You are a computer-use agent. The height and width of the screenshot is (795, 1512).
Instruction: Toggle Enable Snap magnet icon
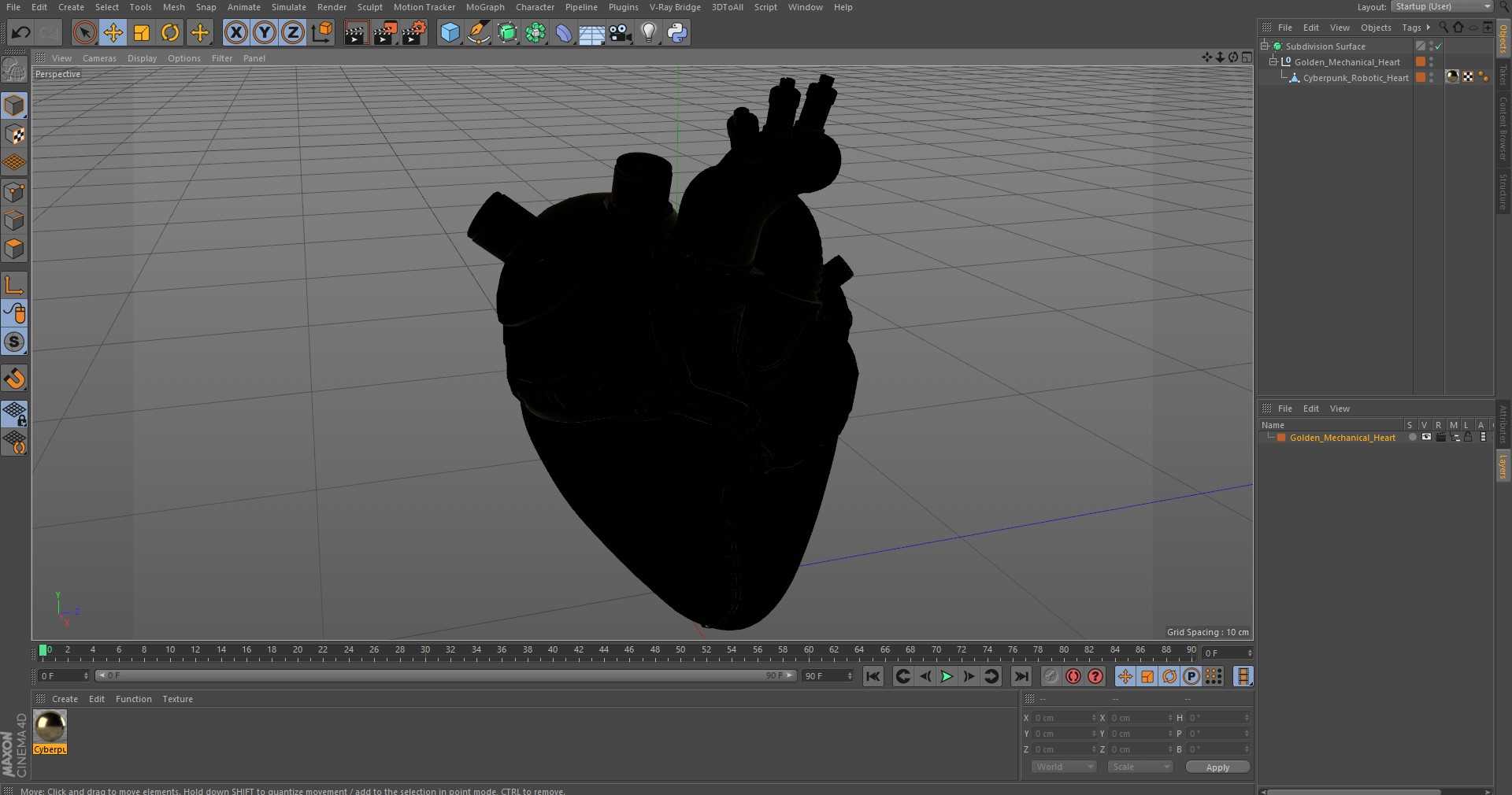coord(14,379)
